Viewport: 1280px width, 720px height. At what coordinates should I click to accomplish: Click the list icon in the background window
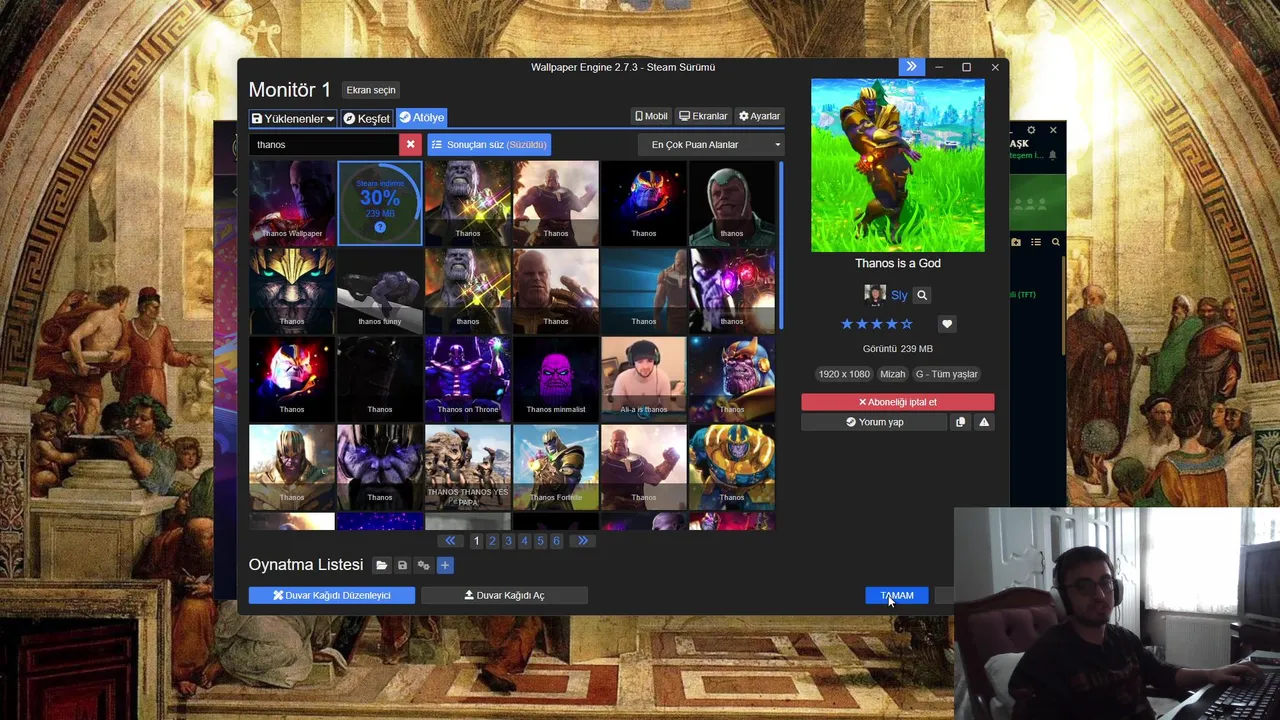tap(1036, 242)
